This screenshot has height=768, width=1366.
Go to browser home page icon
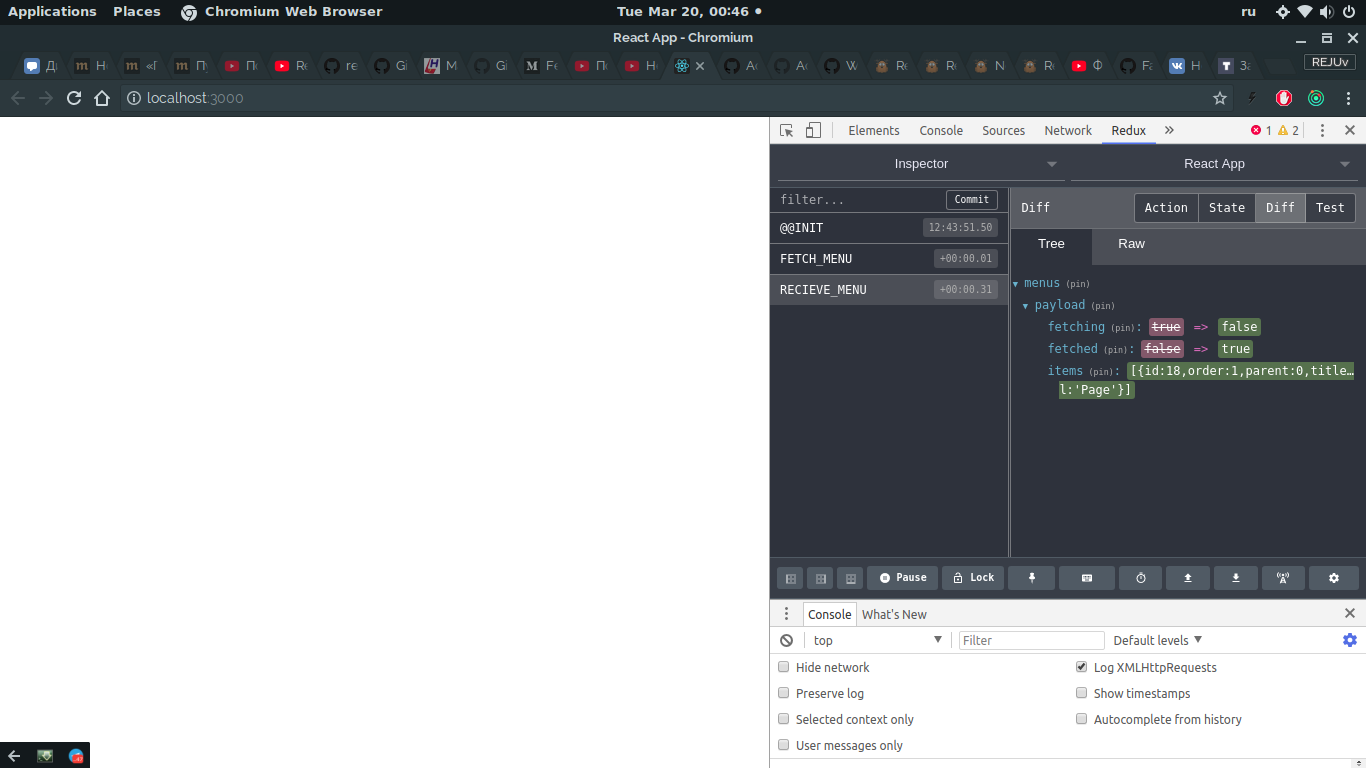point(102,98)
